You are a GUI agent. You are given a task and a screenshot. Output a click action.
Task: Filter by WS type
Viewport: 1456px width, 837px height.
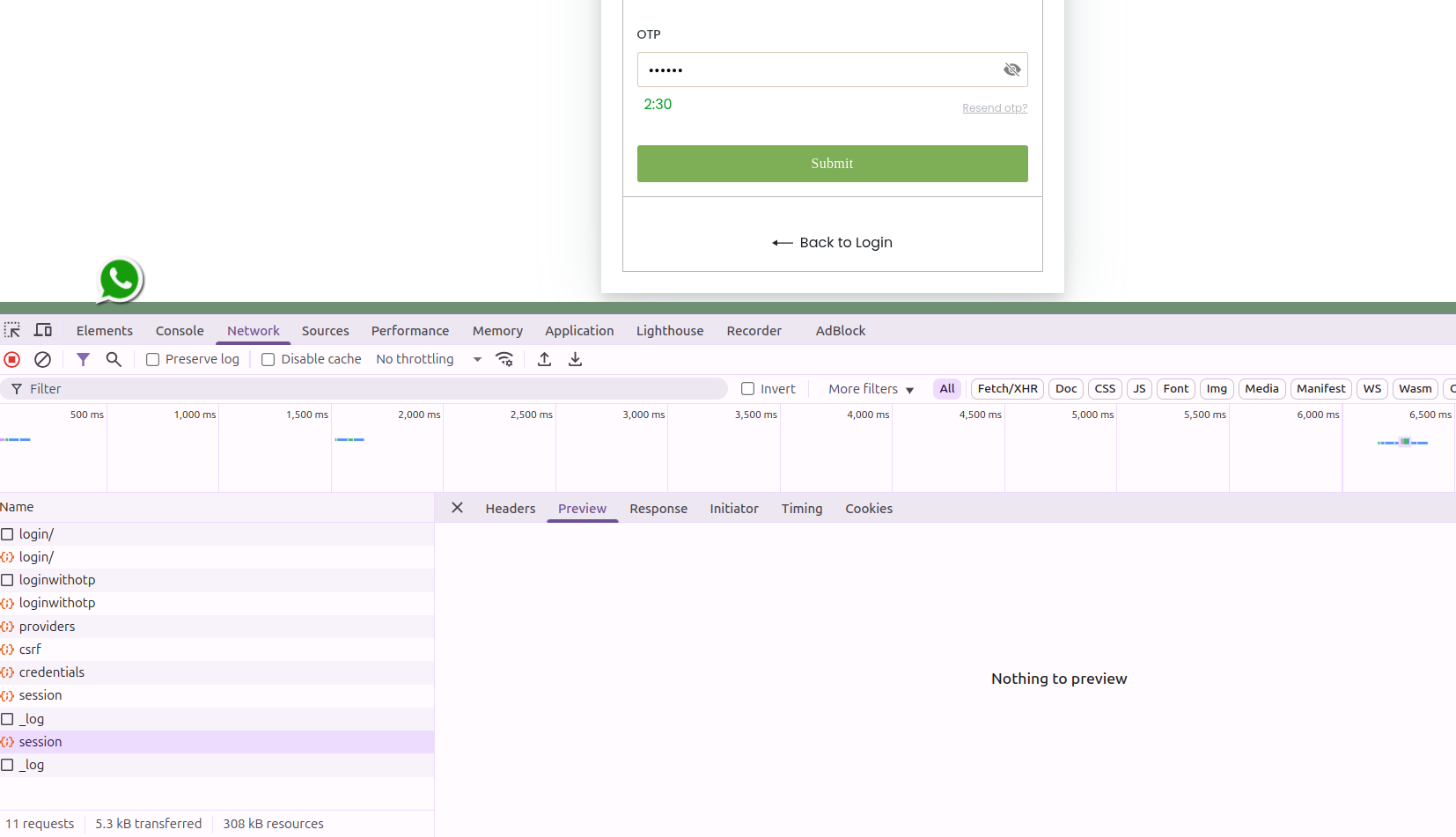1372,389
